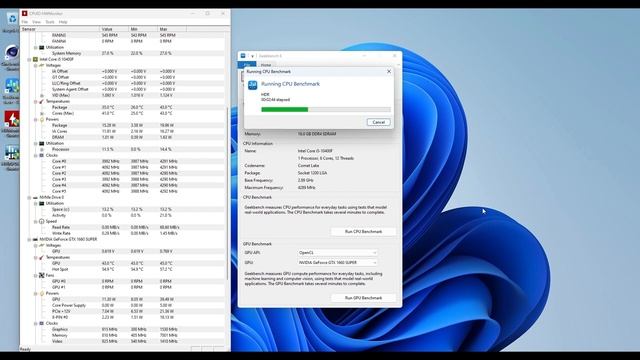Cancel the running CPU benchmark
The image size is (640, 360).
(x=378, y=122)
